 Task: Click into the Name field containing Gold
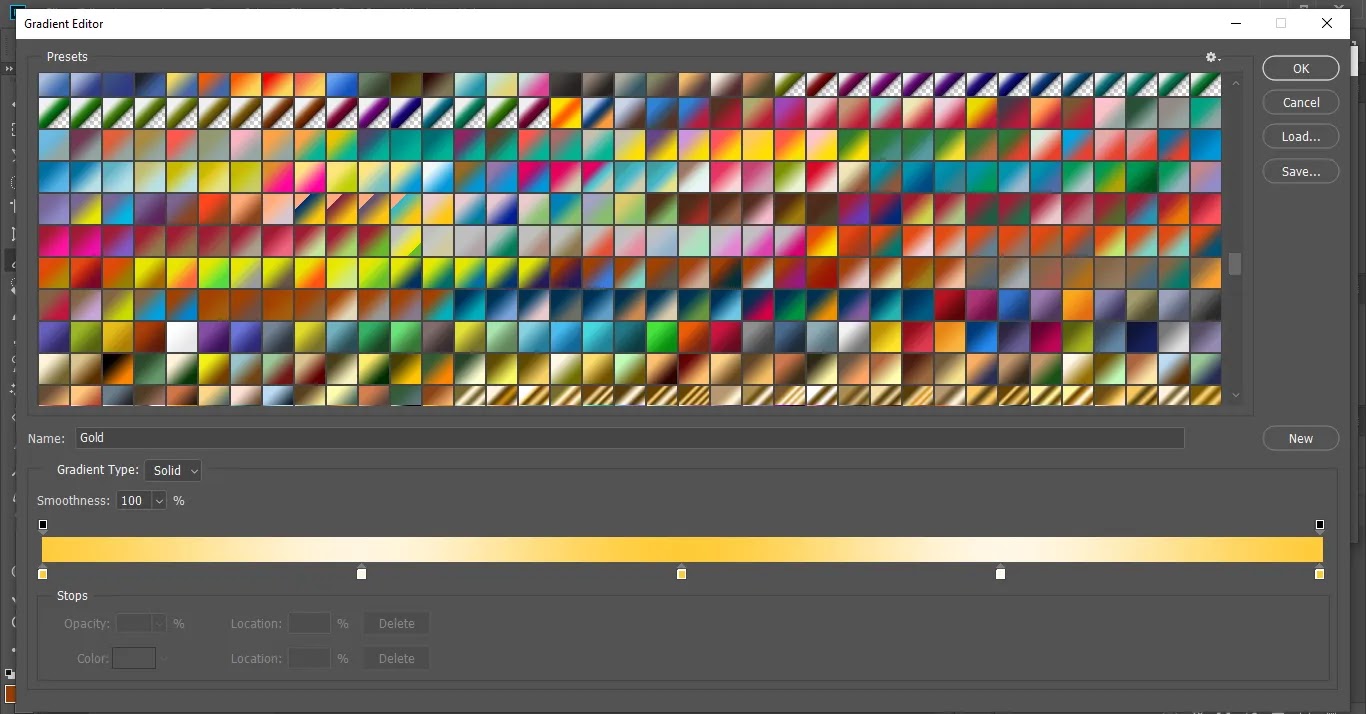click(629, 438)
